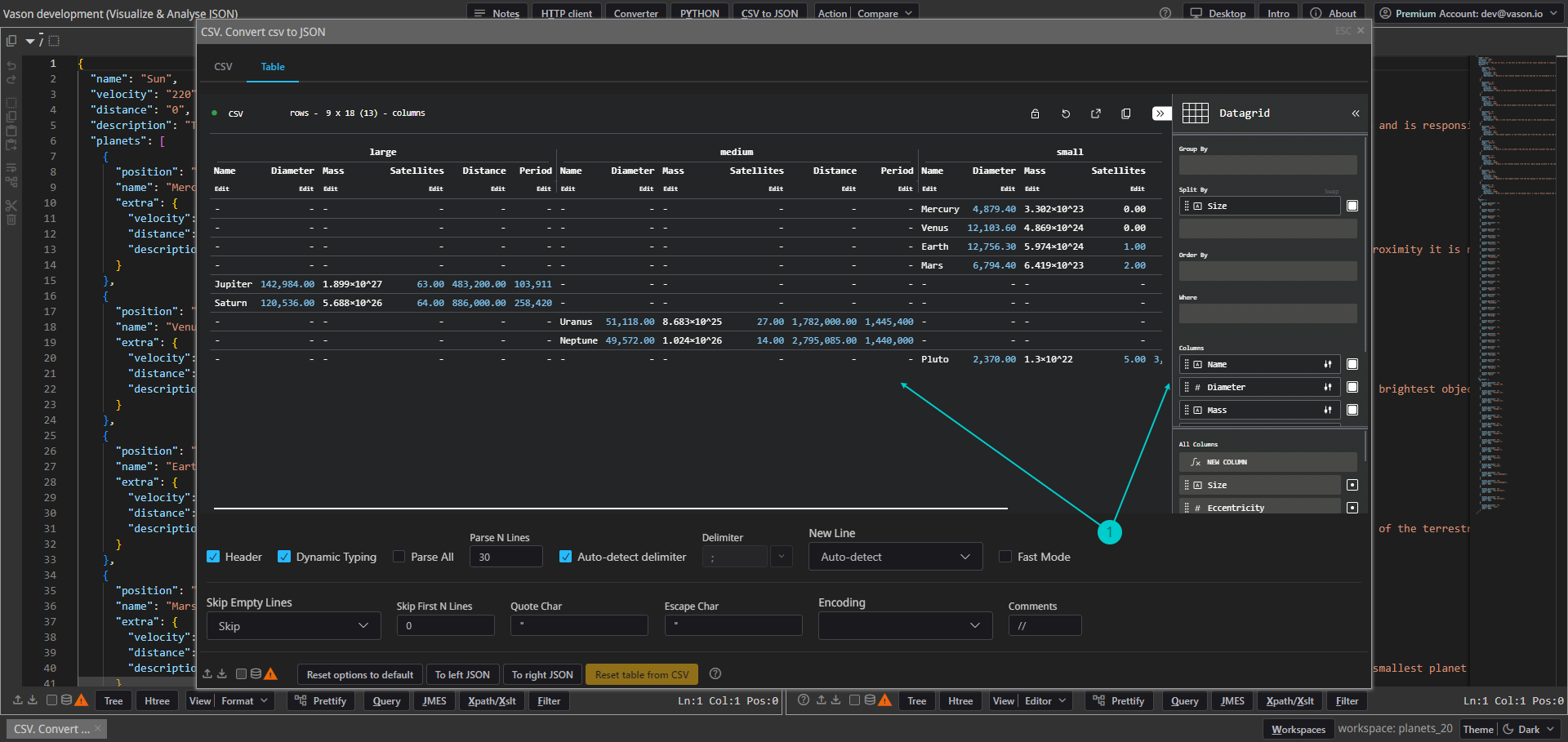Click right editor help question icon
This screenshot has height=742, width=1568.
pyautogui.click(x=804, y=700)
